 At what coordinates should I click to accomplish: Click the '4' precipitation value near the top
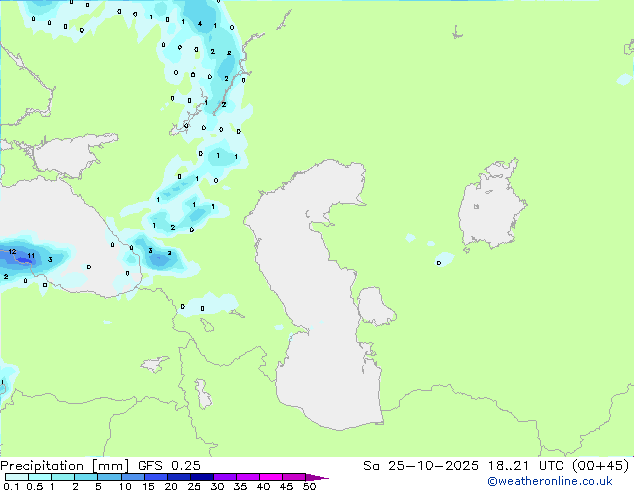(x=200, y=24)
